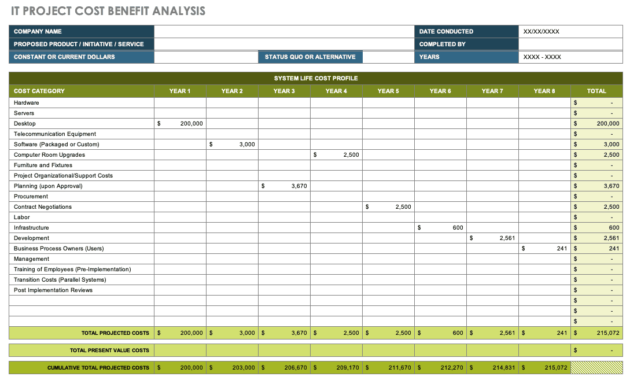This screenshot has height=380, width=630.
Task: Click Desktop Year 1 cell showing 200,000
Action: pos(180,124)
